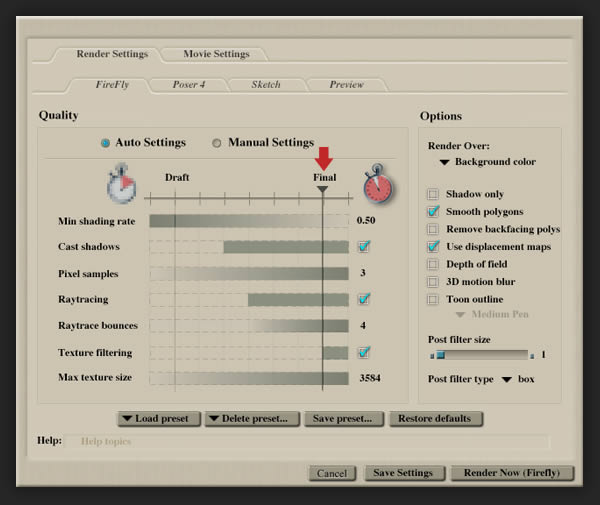Click the Pixel samples value 3

pos(363,273)
